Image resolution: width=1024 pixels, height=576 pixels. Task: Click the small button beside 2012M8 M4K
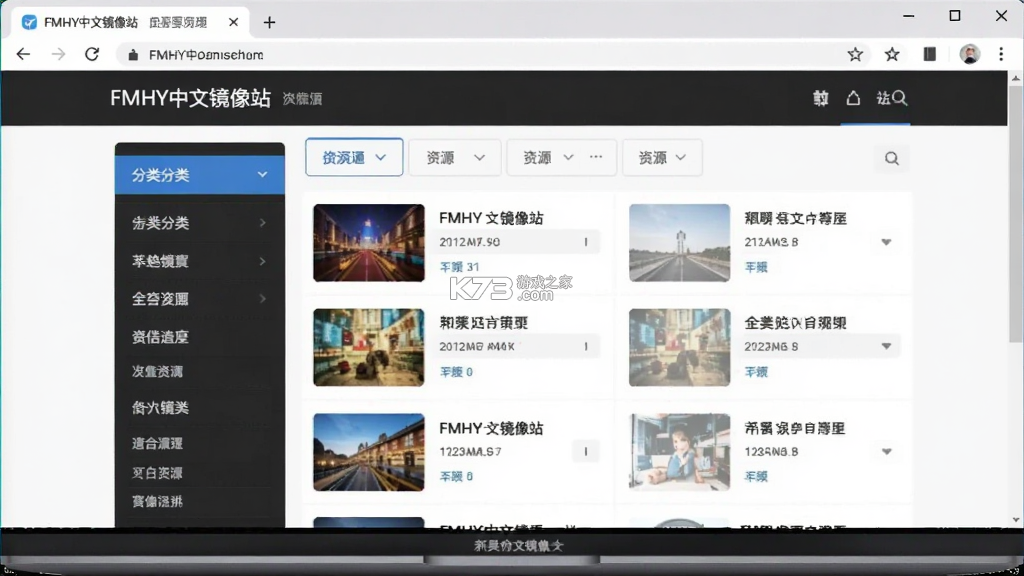click(x=586, y=346)
